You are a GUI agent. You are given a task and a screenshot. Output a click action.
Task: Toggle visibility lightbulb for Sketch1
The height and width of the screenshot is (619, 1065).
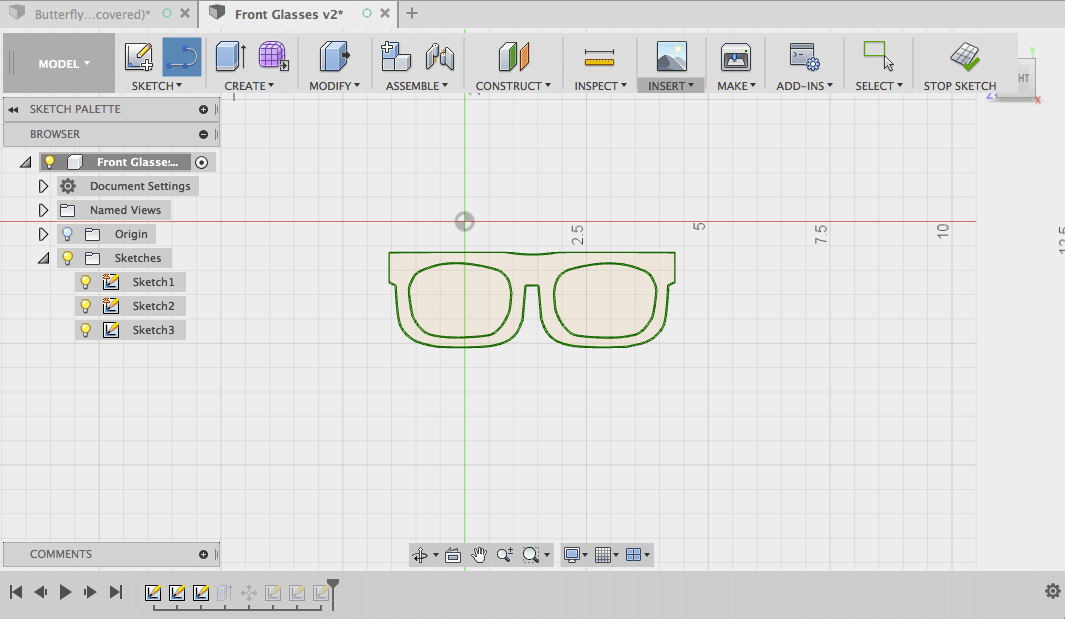[86, 282]
